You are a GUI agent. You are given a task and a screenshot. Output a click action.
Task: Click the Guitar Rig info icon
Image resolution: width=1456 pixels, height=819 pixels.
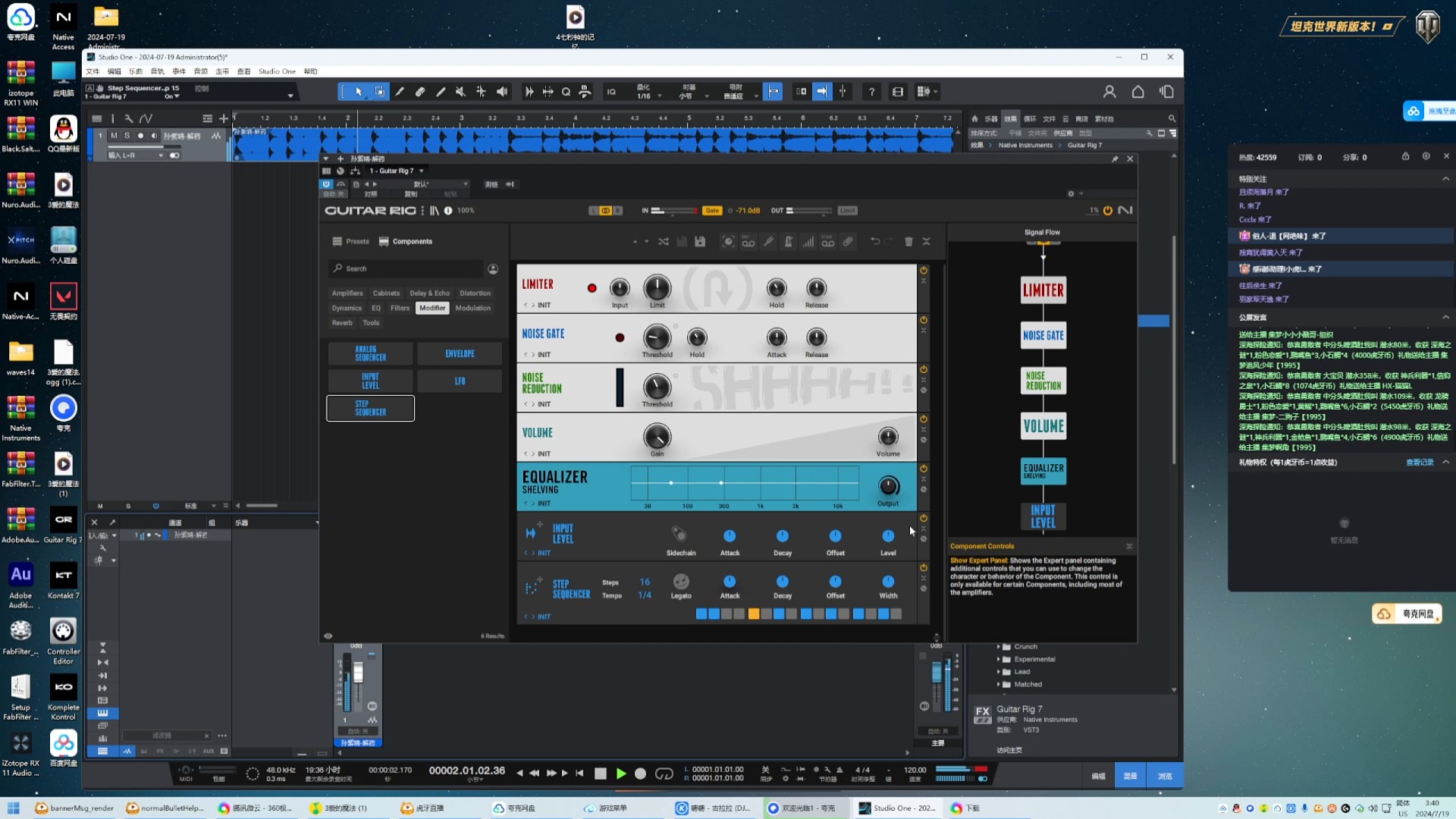(448, 211)
